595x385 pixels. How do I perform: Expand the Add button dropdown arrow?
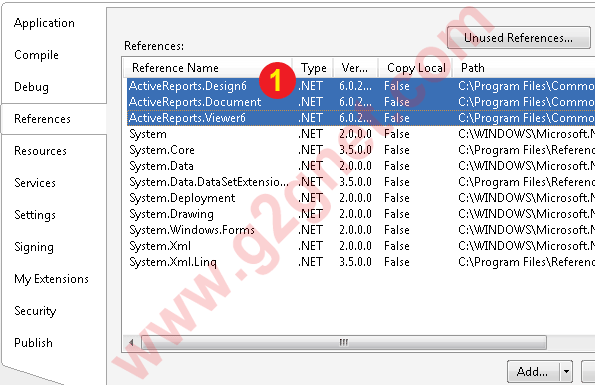(x=566, y=371)
